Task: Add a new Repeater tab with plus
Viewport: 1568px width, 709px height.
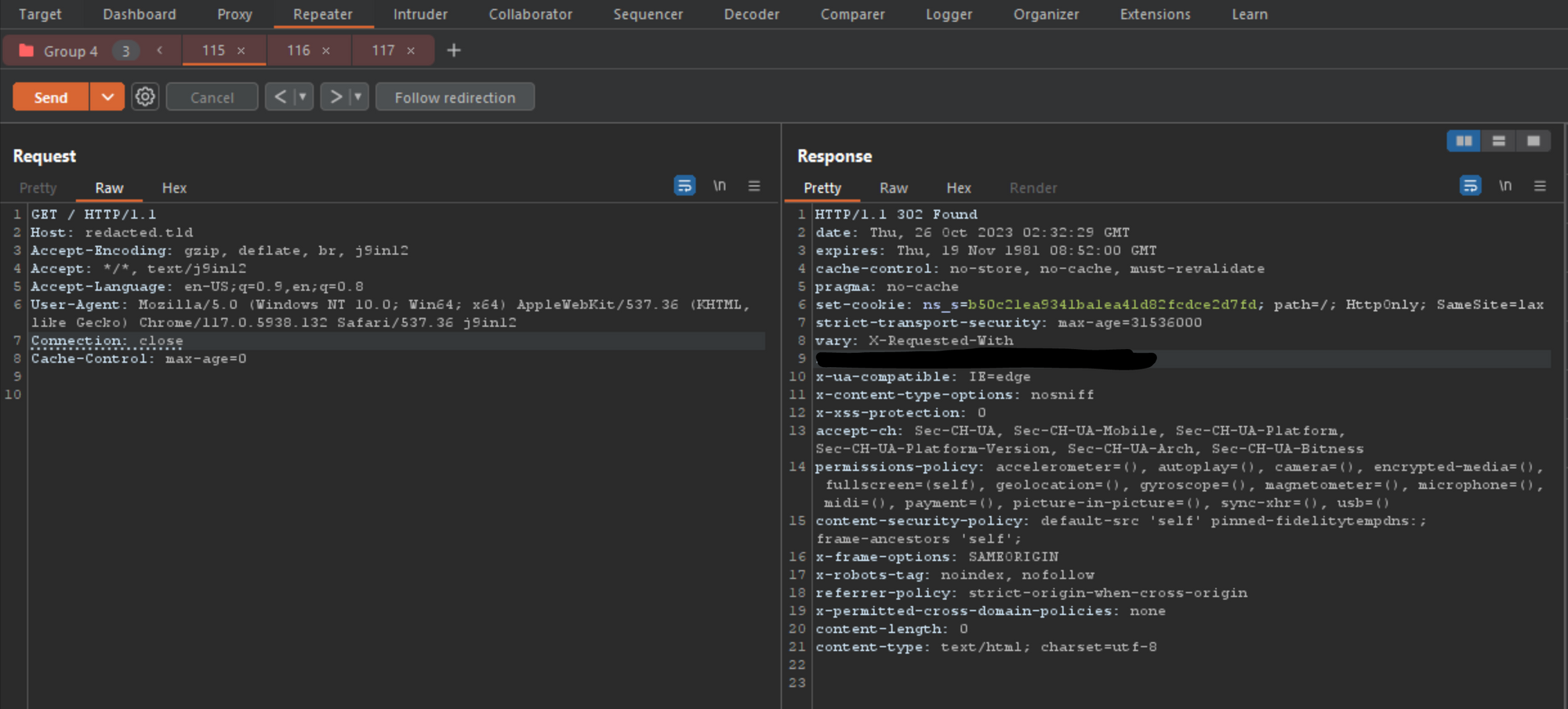Action: click(454, 50)
